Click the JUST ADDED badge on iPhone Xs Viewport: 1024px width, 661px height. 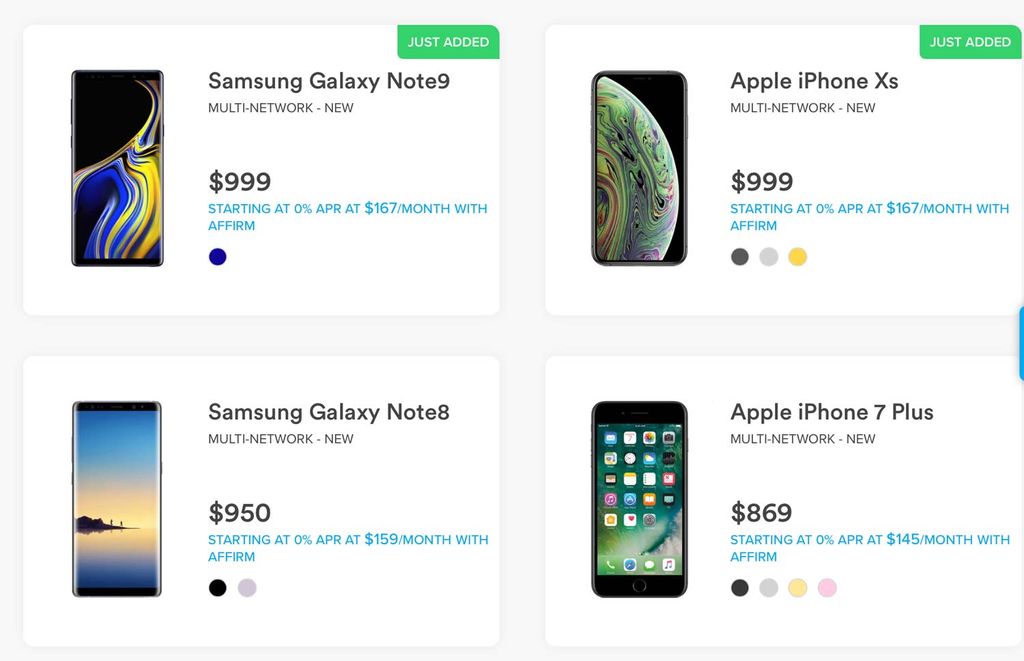pyautogui.click(x=969, y=42)
